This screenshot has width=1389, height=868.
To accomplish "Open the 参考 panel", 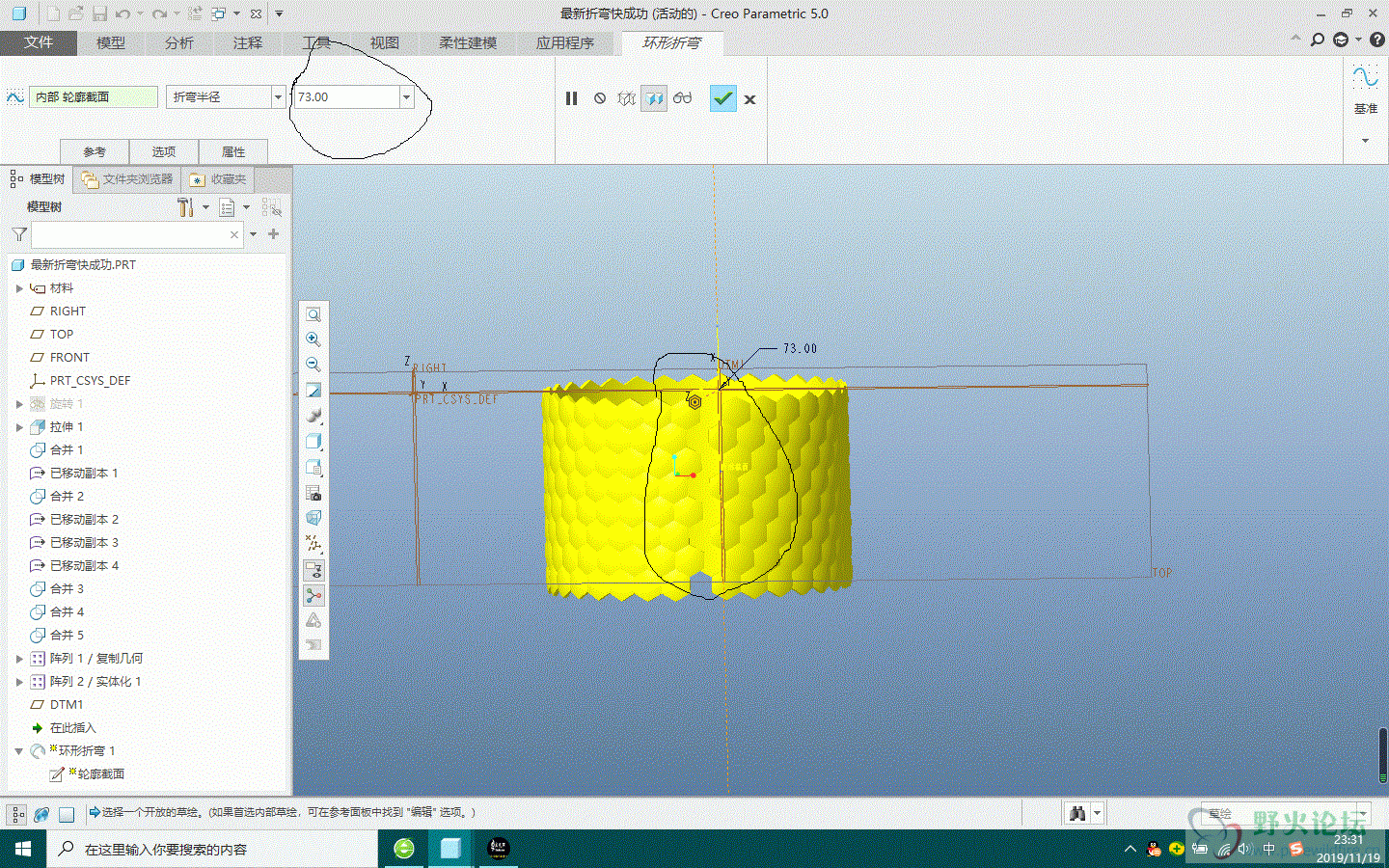I will 95,151.
